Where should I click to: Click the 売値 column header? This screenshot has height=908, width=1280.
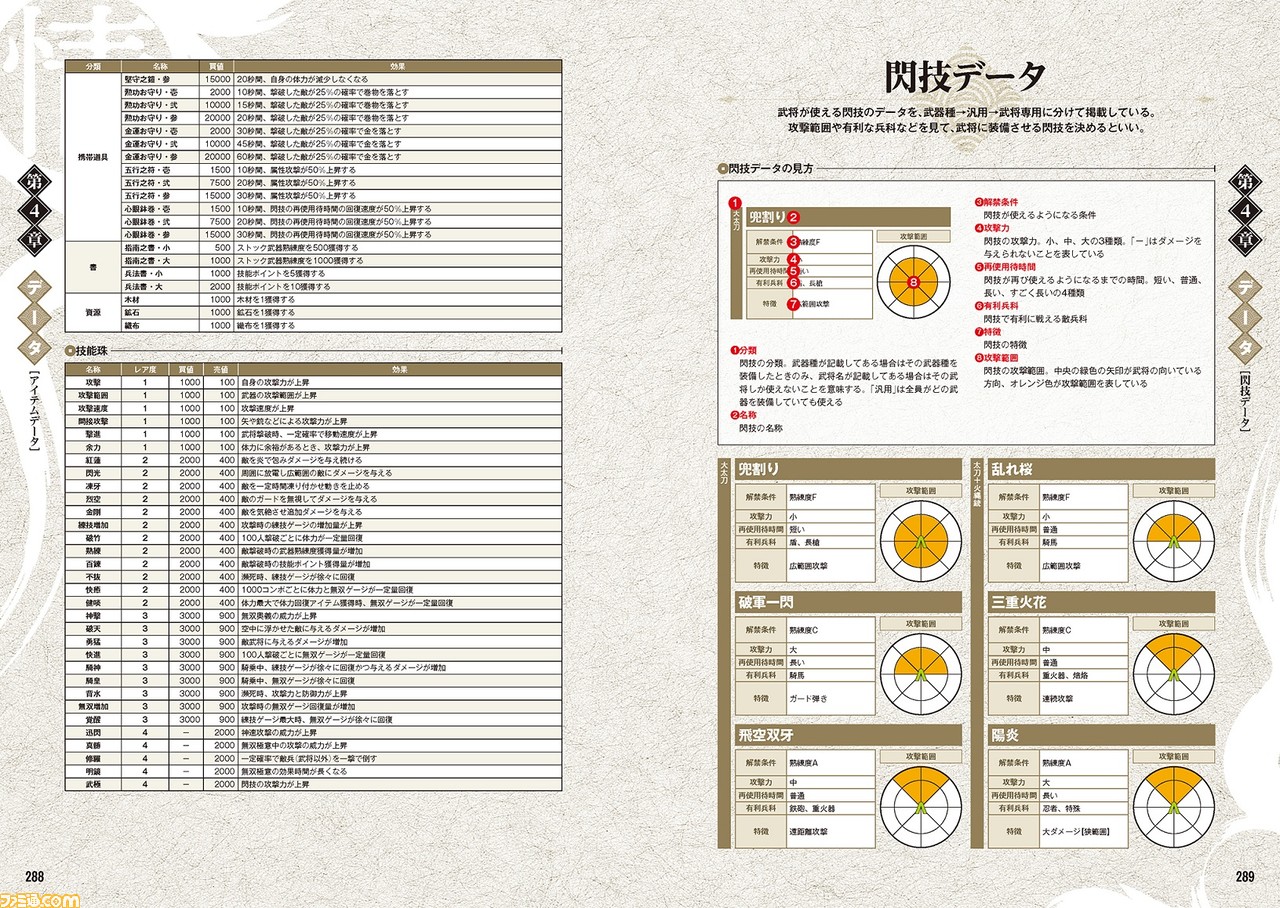[223, 368]
